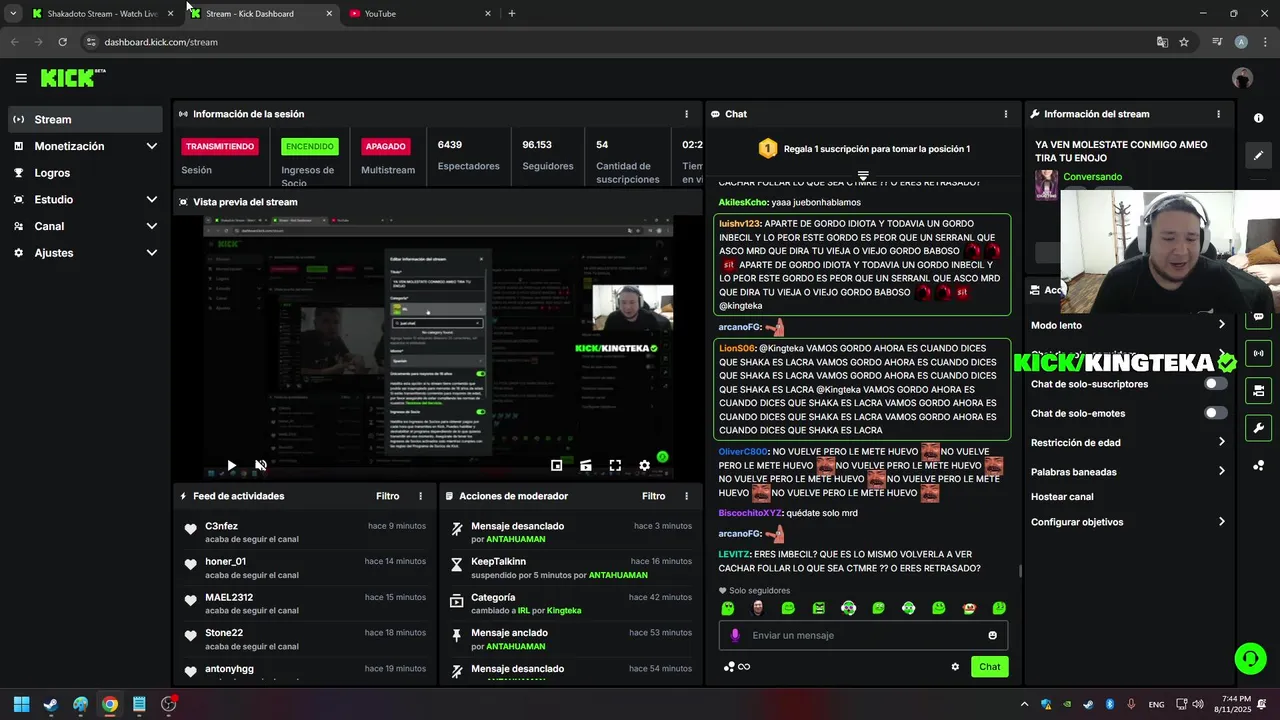
Task: Click the three-dots cluster icon in right rail
Action: [1258, 466]
